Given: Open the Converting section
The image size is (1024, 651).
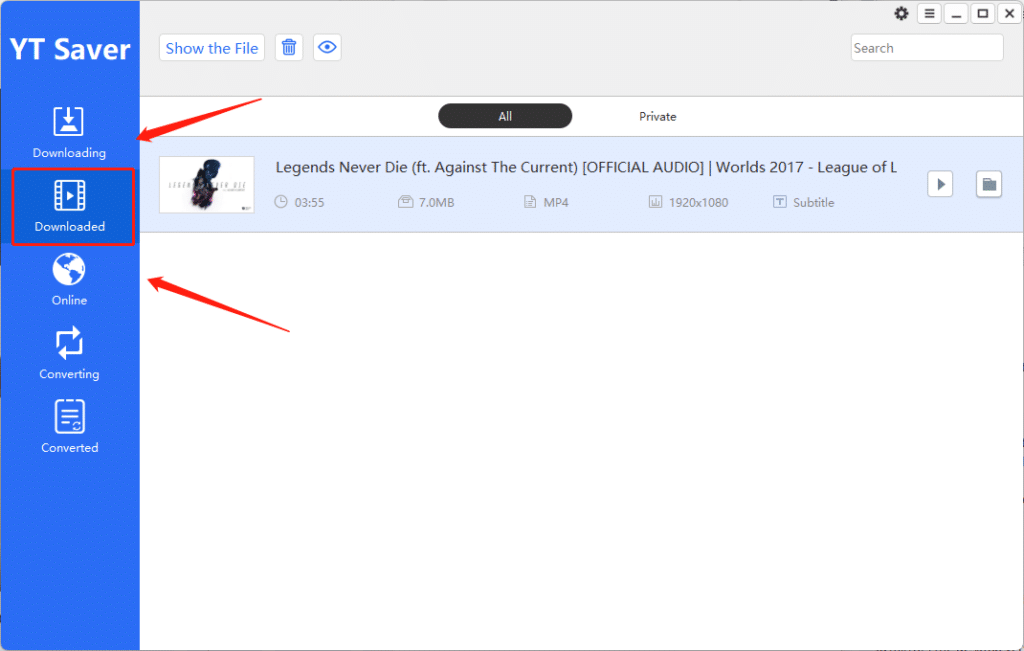Looking at the screenshot, I should click(69, 353).
